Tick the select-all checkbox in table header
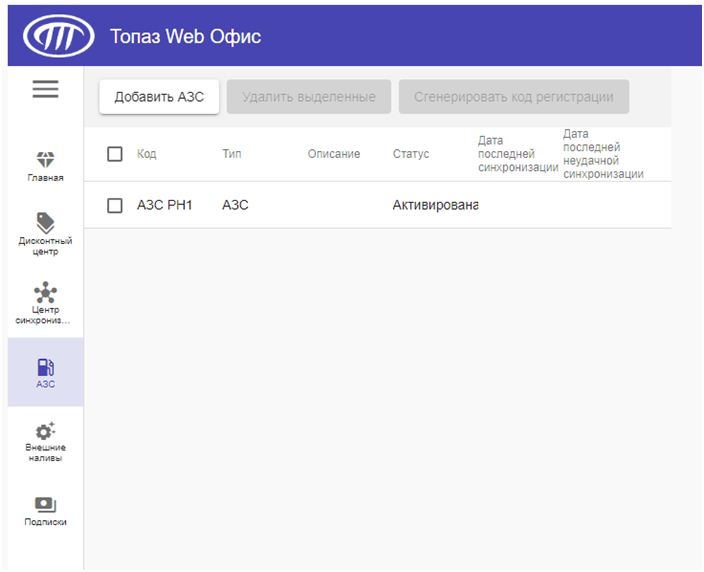 pyautogui.click(x=115, y=154)
